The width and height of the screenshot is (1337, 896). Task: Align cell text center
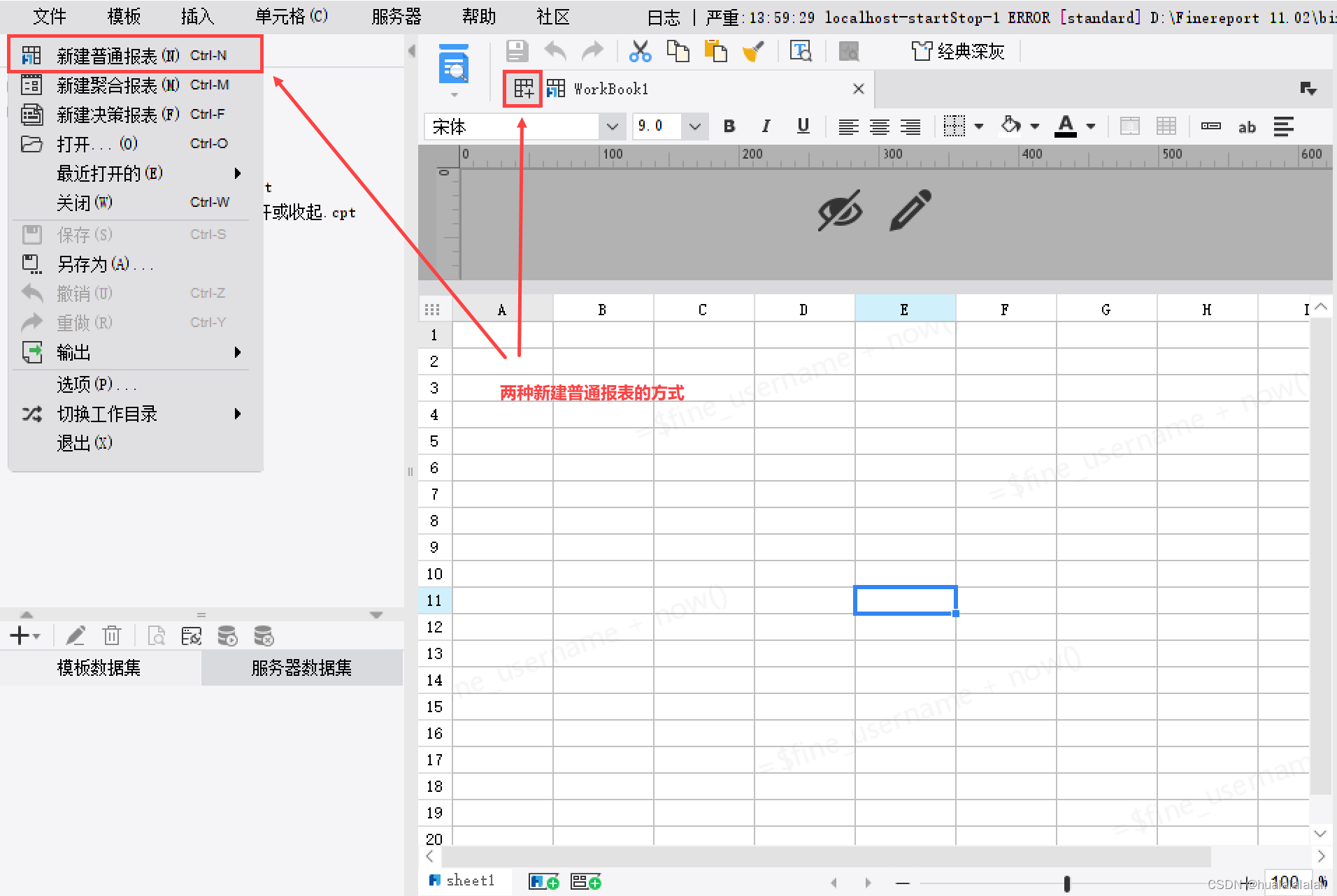click(x=880, y=127)
